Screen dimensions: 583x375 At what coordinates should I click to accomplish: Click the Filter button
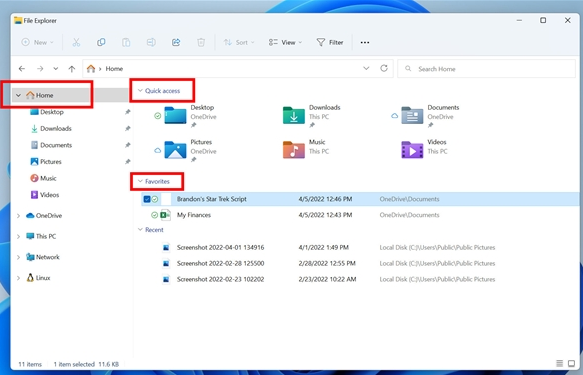(330, 42)
